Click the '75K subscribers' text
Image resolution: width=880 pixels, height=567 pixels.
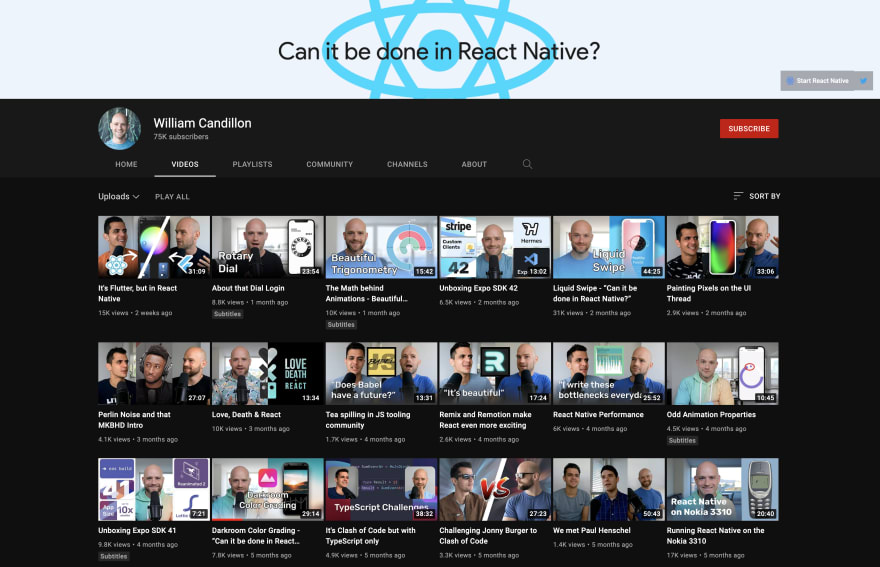pyautogui.click(x=181, y=136)
